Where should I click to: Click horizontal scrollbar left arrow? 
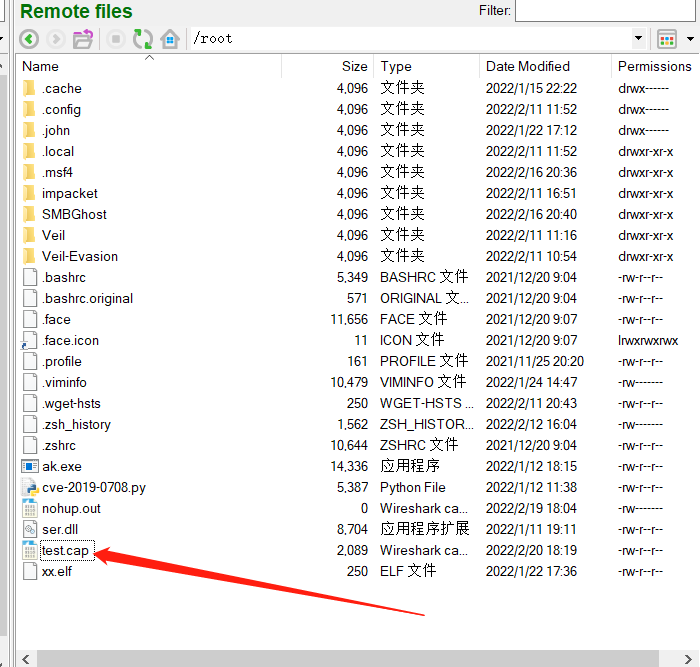[x=26, y=659]
